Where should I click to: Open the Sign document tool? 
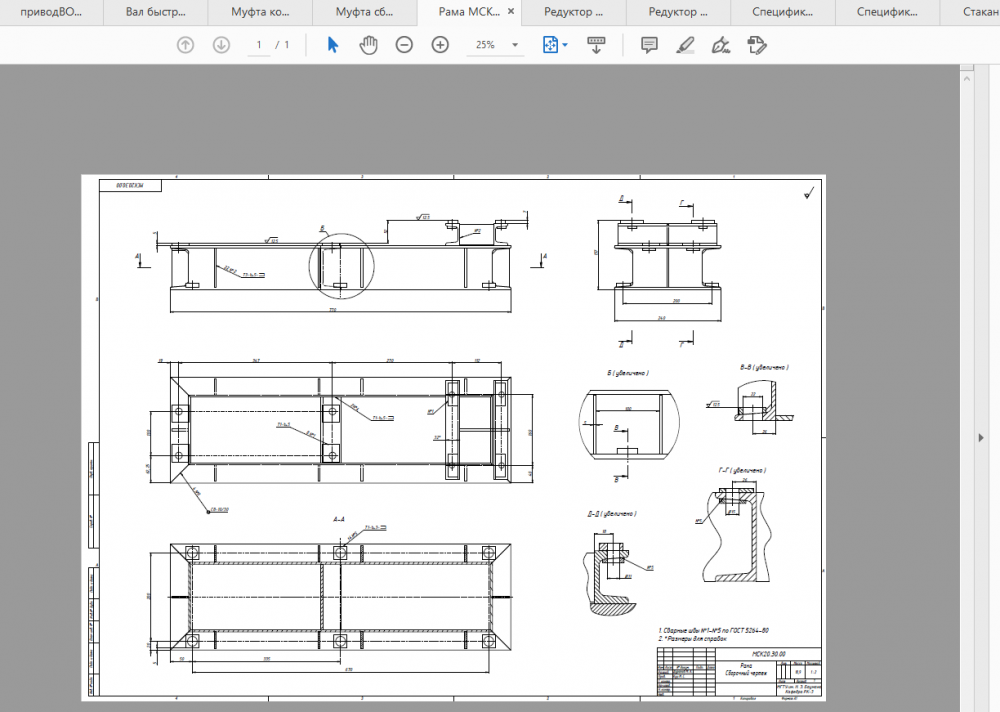click(x=720, y=45)
